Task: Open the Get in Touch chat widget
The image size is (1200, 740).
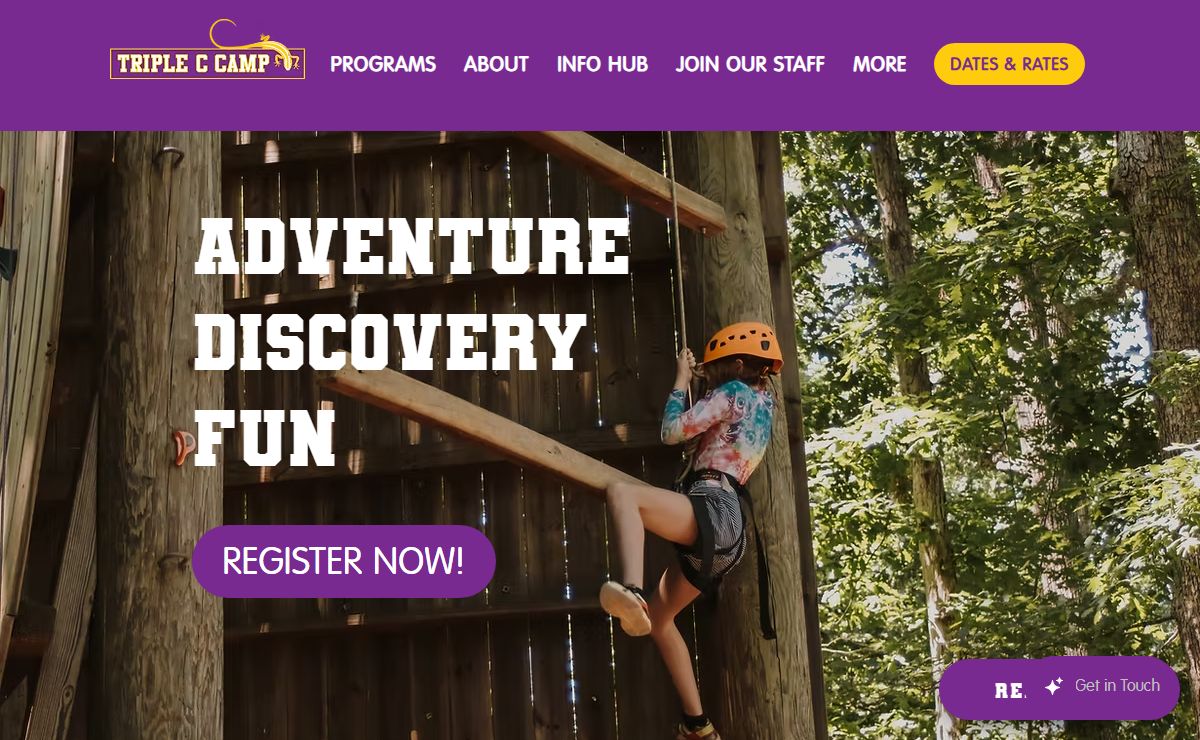Action: [x=1105, y=686]
